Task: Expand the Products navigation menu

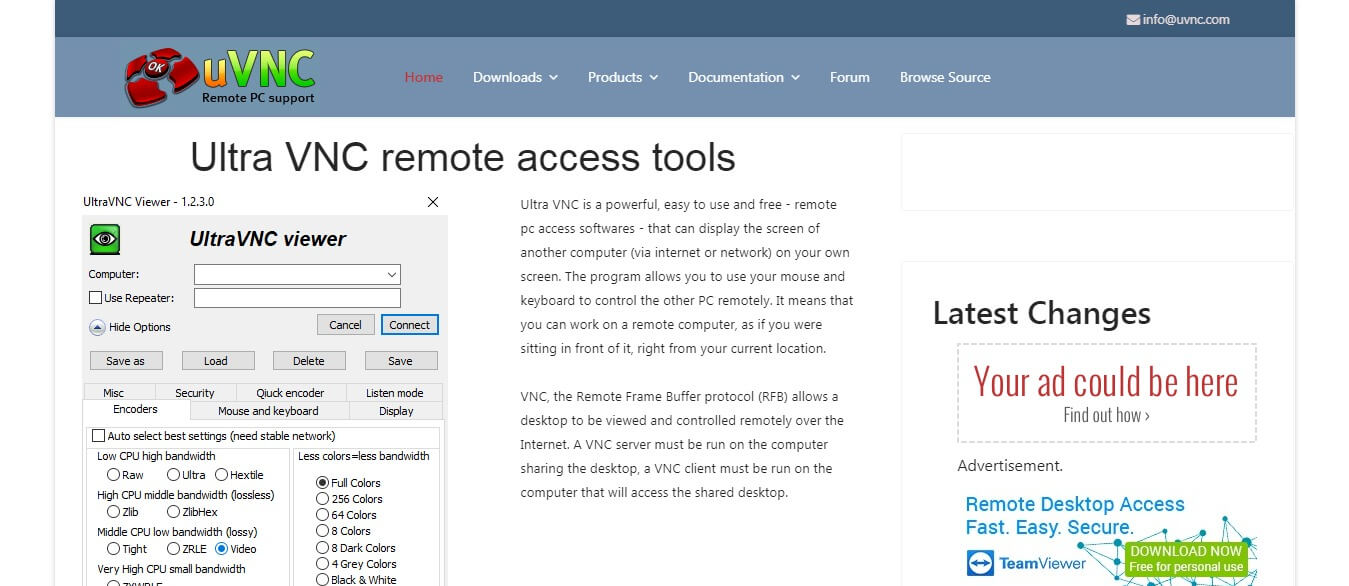Action: (x=622, y=77)
